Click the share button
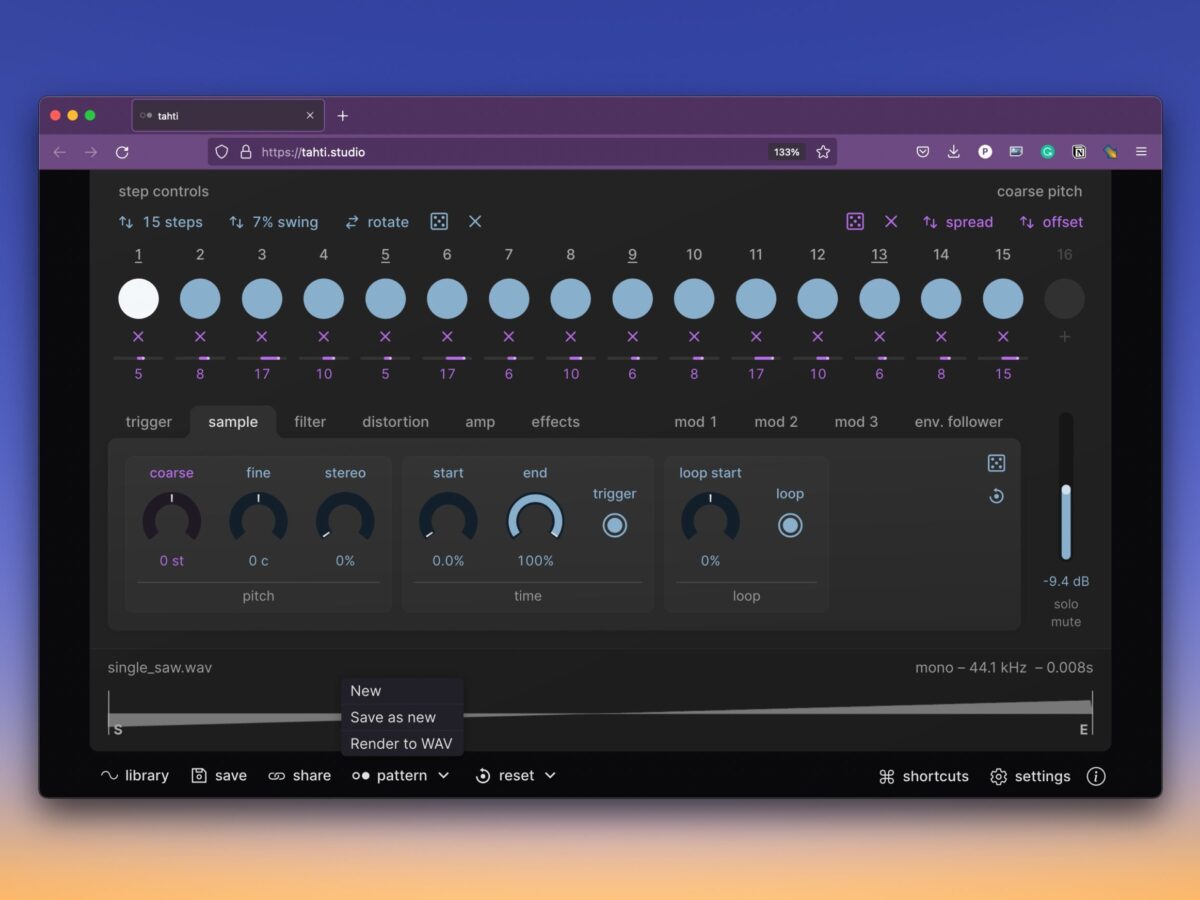The width and height of the screenshot is (1200, 900). pos(300,776)
